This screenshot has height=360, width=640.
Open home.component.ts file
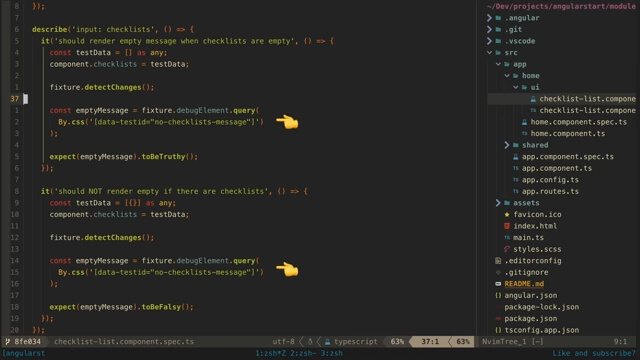point(568,133)
